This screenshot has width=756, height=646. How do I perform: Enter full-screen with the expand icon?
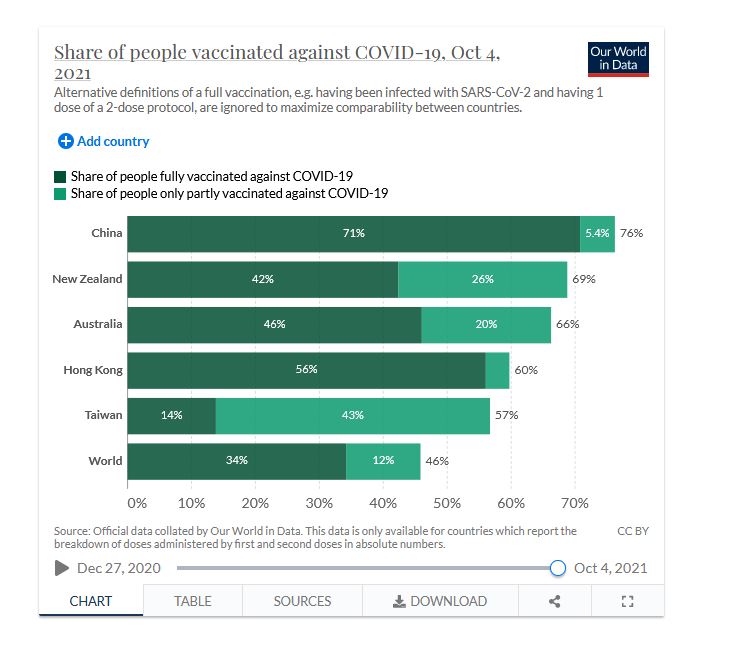coord(628,601)
